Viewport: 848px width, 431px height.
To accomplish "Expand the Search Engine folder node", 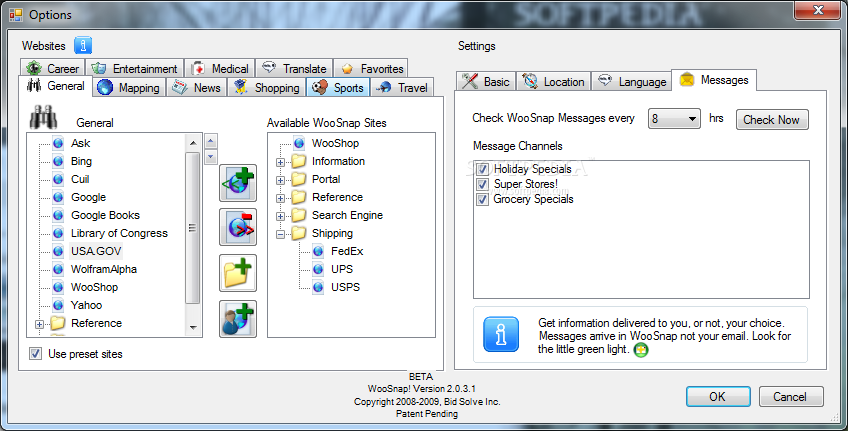I will [280, 216].
